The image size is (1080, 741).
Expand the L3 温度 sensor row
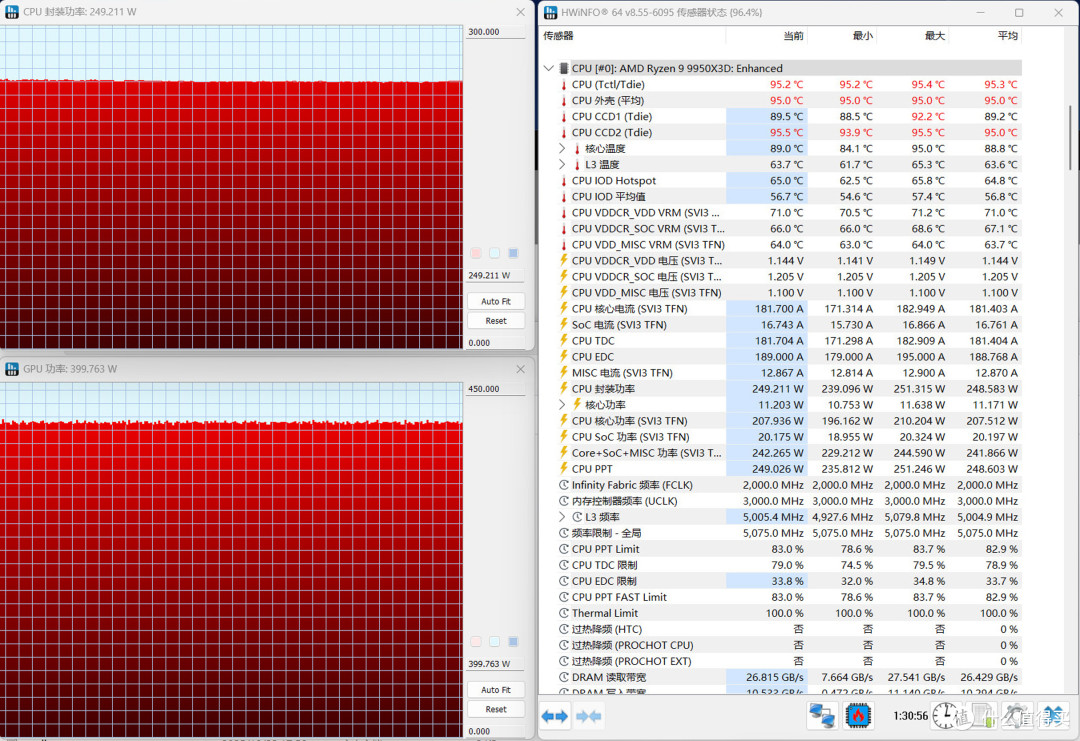pyautogui.click(x=562, y=165)
